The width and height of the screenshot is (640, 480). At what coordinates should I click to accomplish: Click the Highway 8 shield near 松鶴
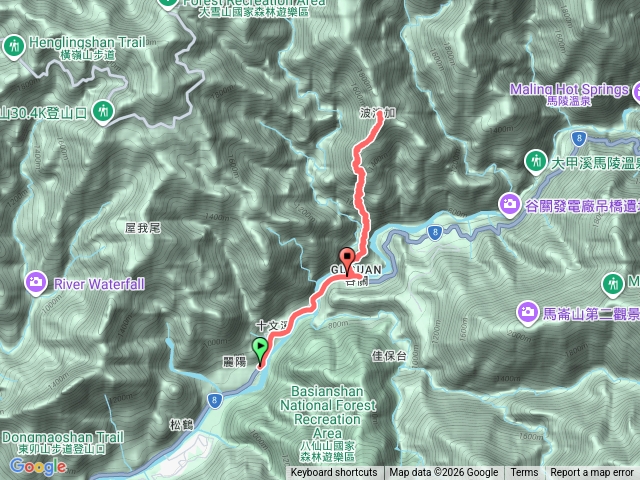[x=214, y=400]
